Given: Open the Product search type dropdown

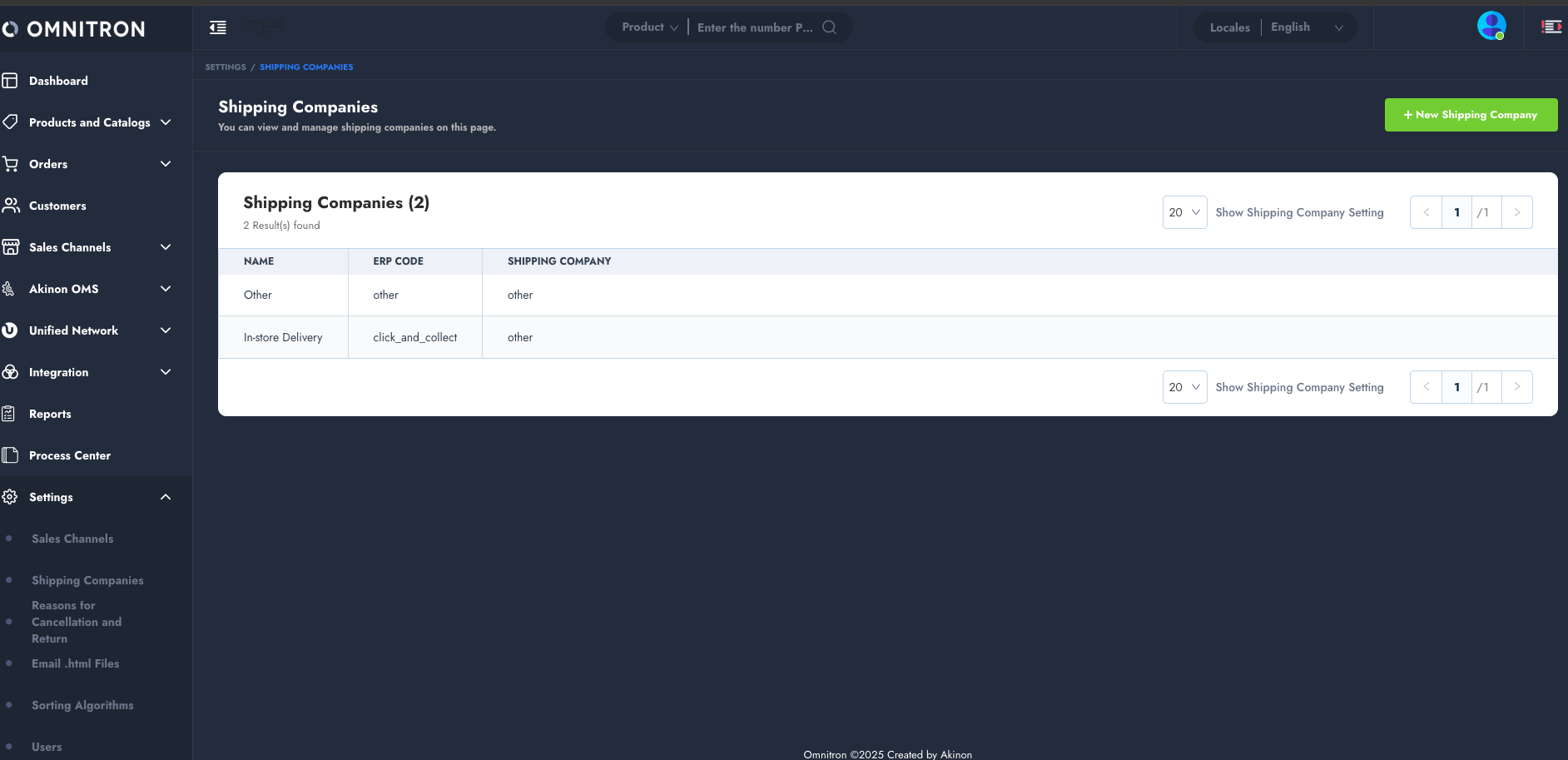Looking at the screenshot, I should click(649, 27).
